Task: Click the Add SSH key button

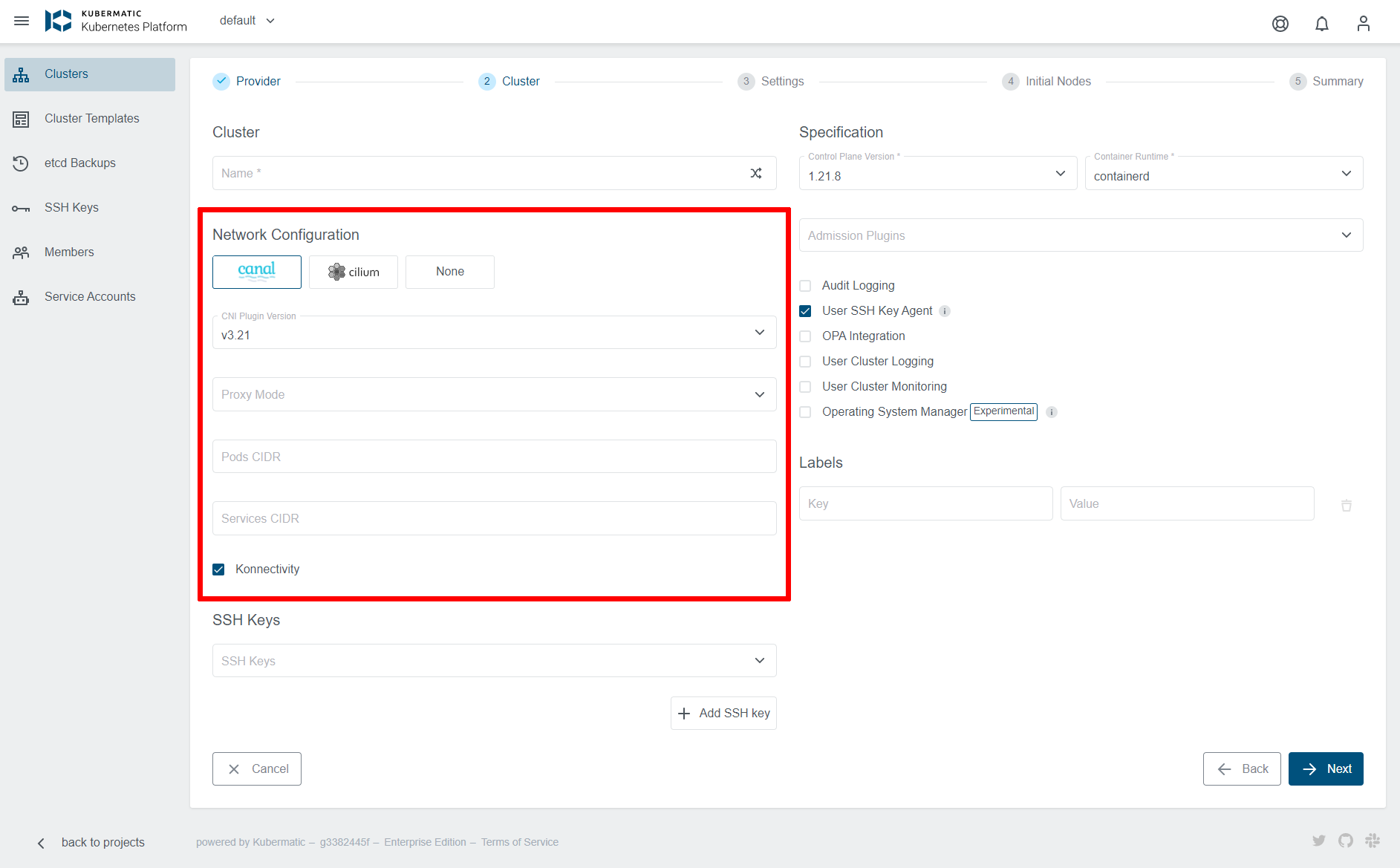Action: pyautogui.click(x=723, y=713)
